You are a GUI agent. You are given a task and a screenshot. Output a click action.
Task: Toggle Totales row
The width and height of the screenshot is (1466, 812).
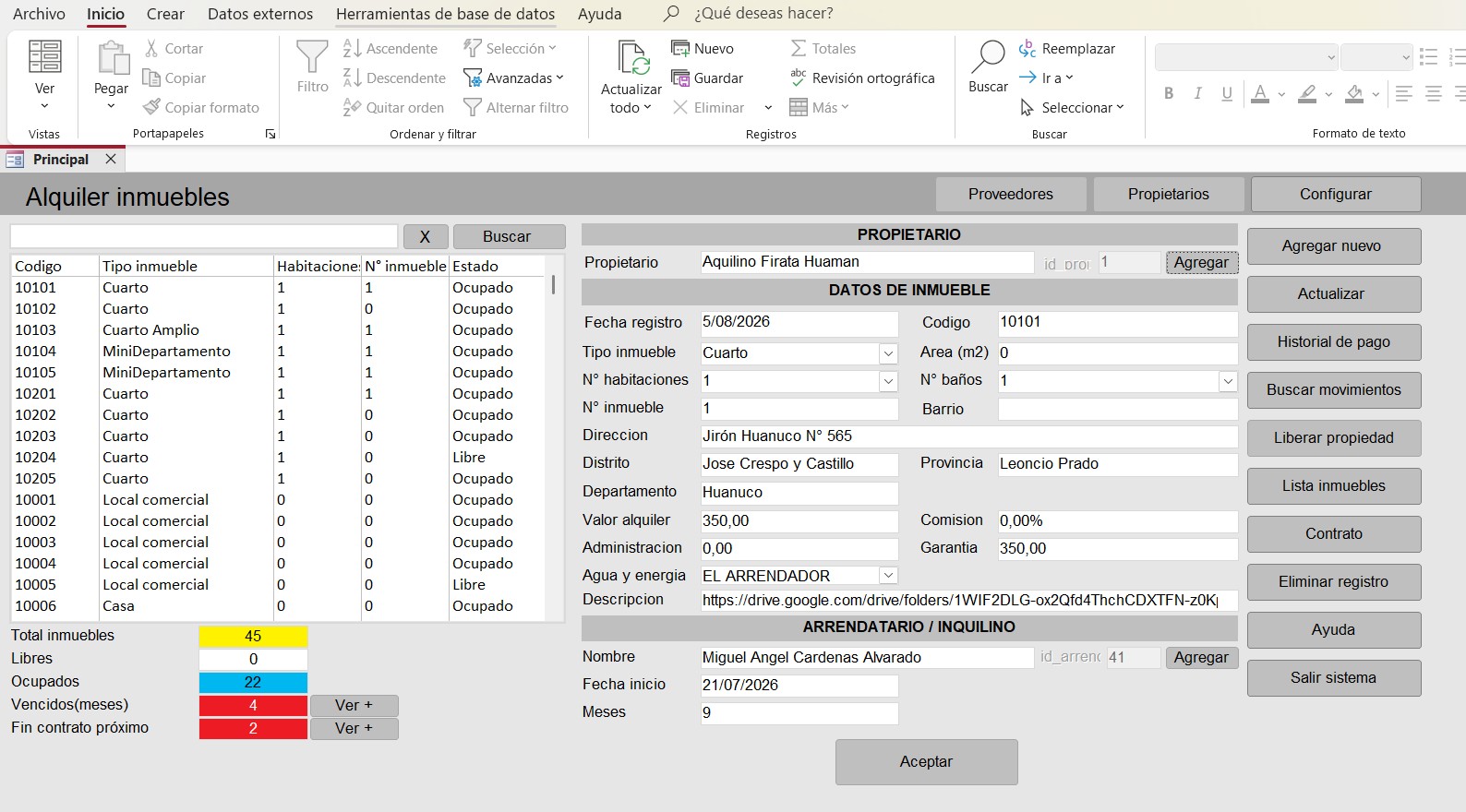pos(823,49)
